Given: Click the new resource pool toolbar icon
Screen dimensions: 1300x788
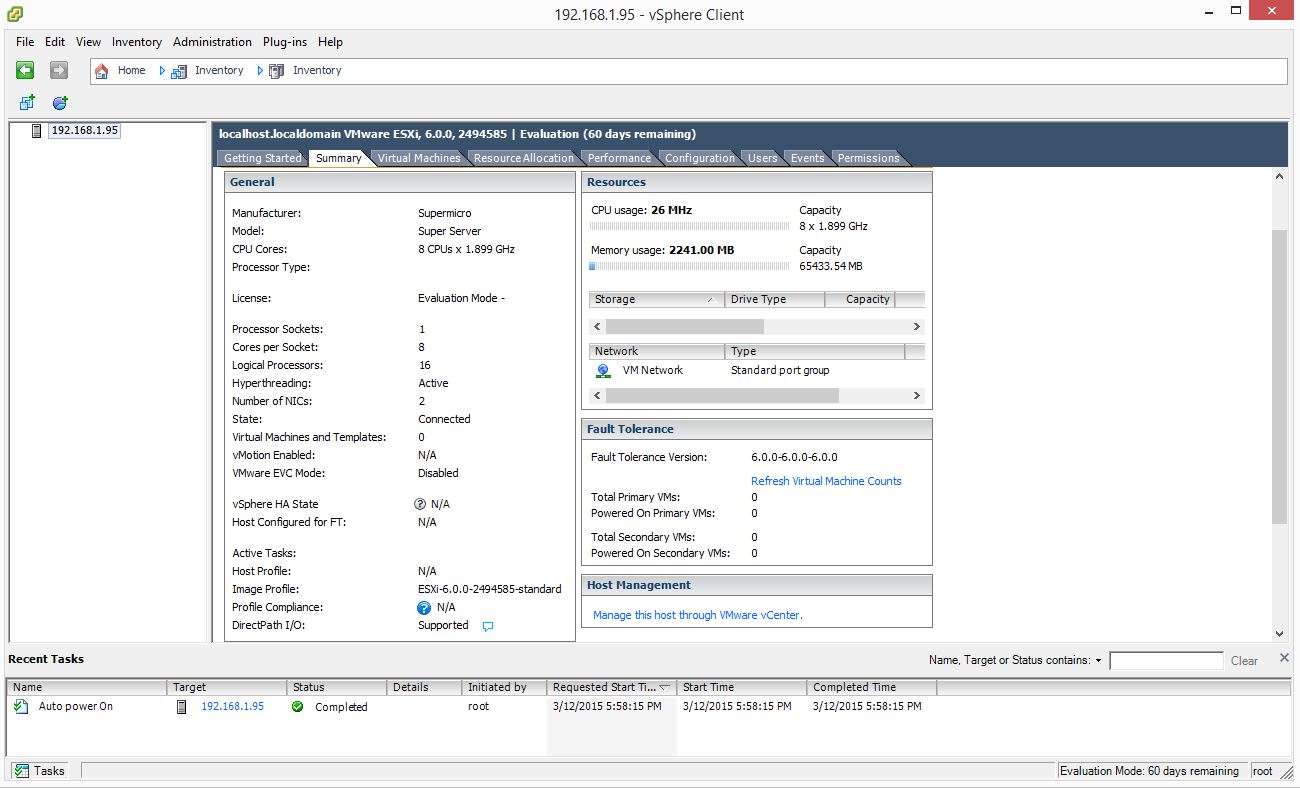Looking at the screenshot, I should 60,103.
